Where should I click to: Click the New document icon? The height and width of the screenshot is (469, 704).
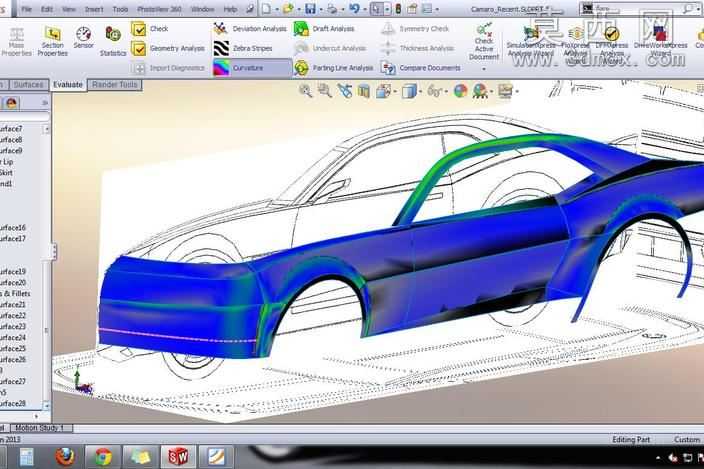point(266,9)
